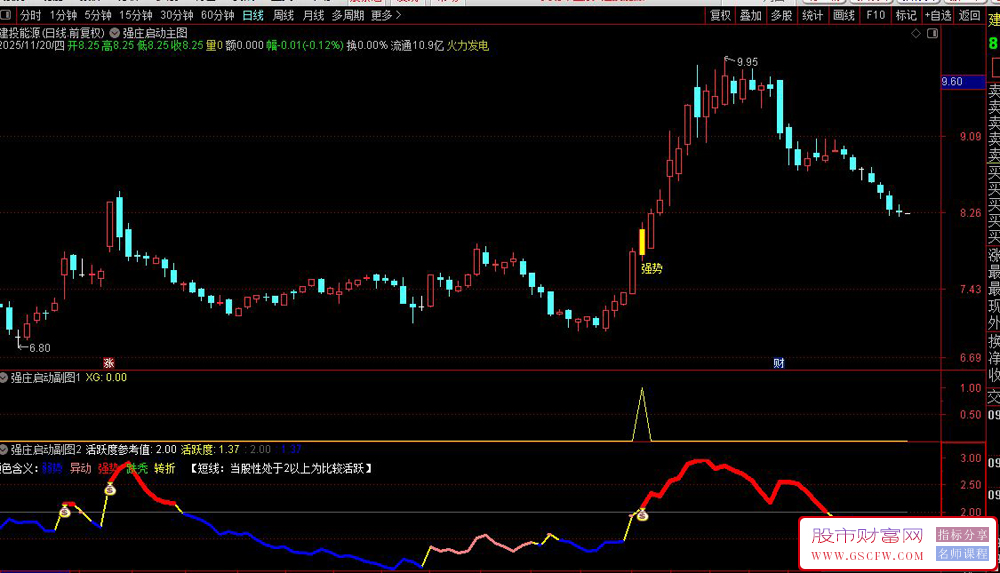The width and height of the screenshot is (1000, 573).
Task: Click the yellow XG signal spike
Action: pyautogui.click(x=642, y=414)
